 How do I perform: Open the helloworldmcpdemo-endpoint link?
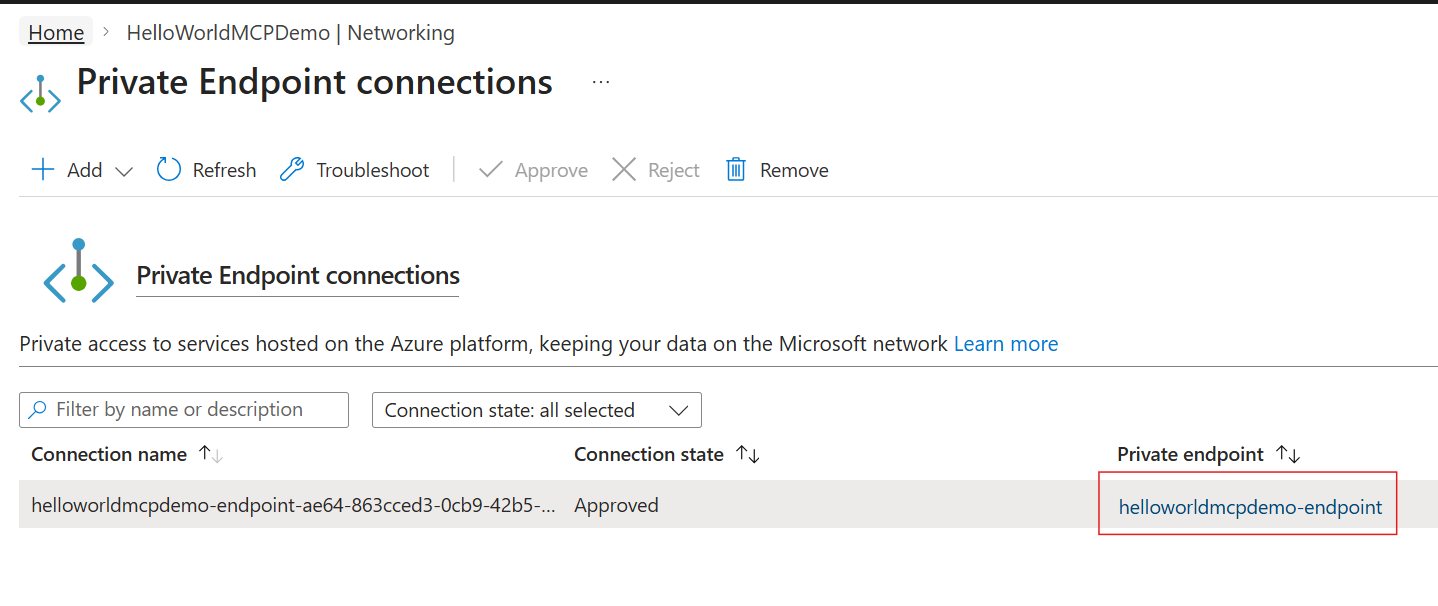point(1250,507)
